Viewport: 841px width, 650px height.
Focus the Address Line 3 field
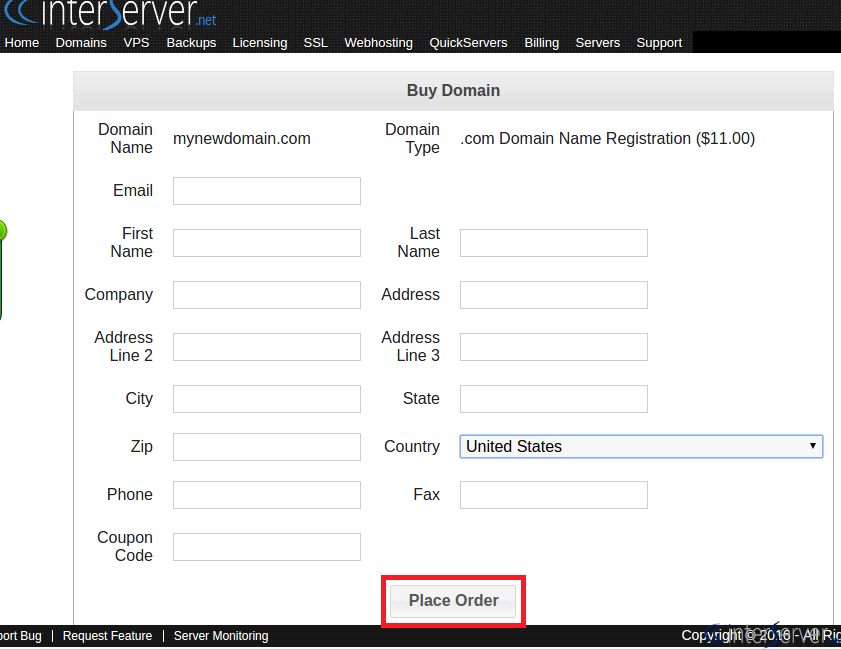[554, 347]
